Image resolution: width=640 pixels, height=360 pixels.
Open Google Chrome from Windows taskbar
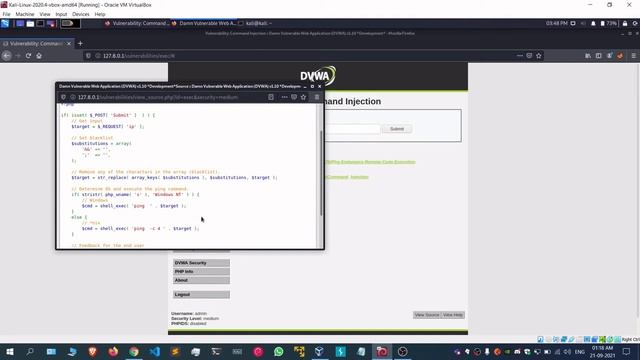(x=134, y=351)
